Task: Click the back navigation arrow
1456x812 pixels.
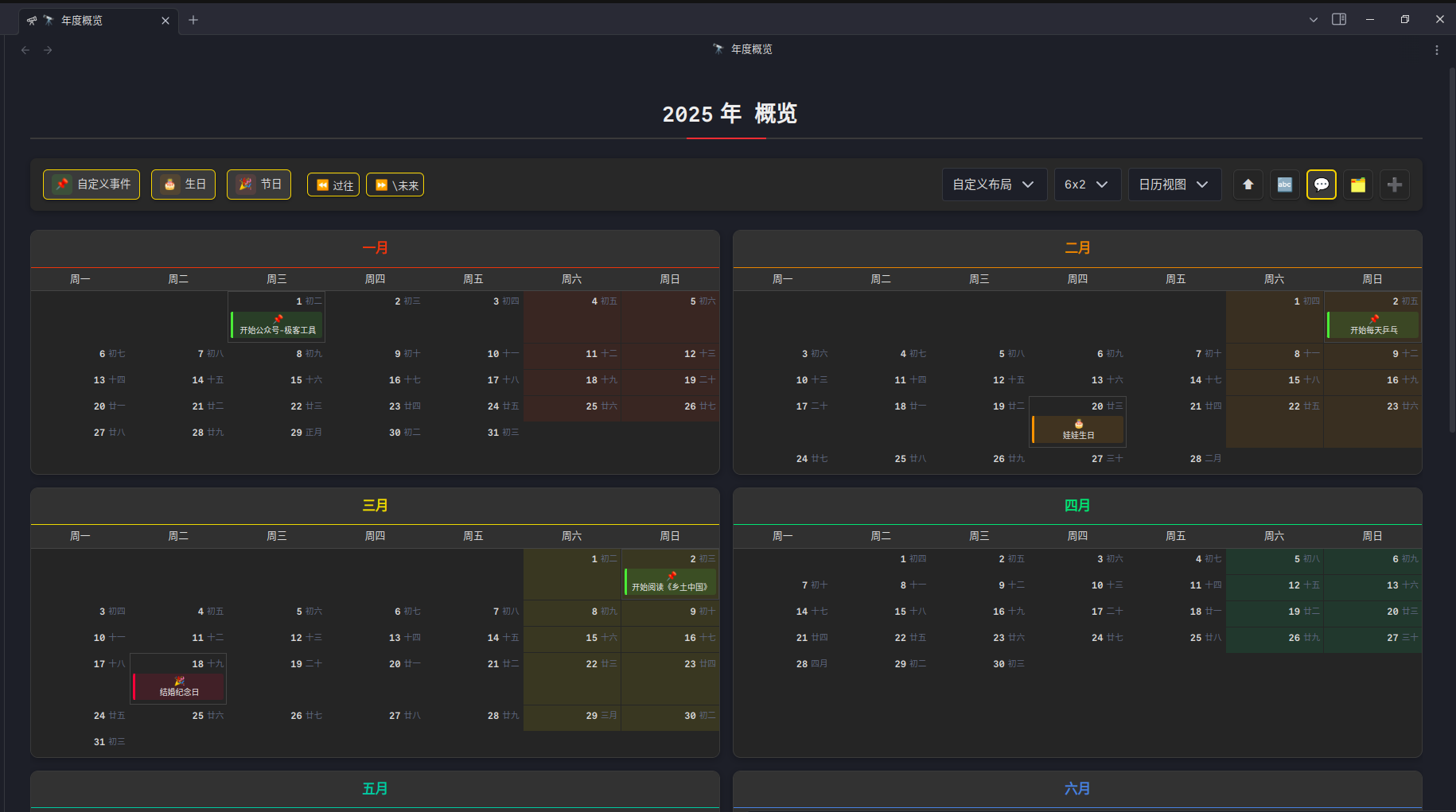Action: [x=25, y=50]
